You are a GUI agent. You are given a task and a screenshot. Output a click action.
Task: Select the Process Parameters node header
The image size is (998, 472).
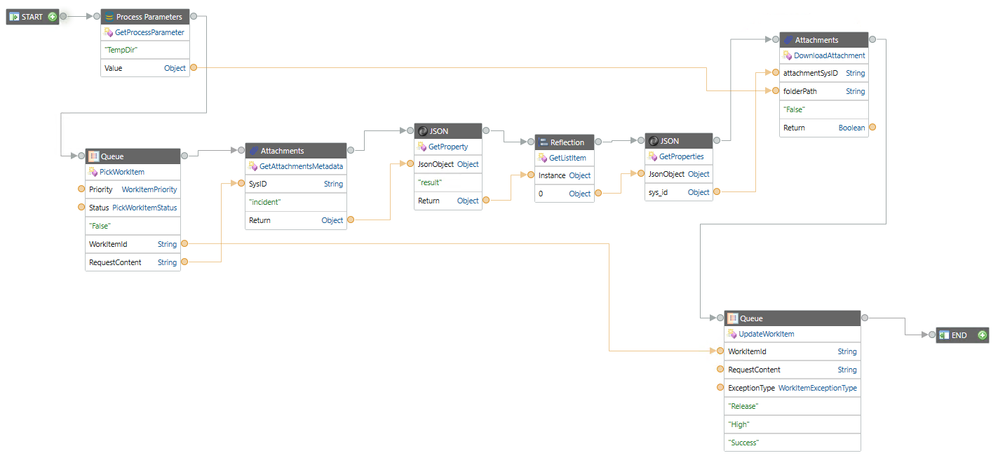point(146,17)
